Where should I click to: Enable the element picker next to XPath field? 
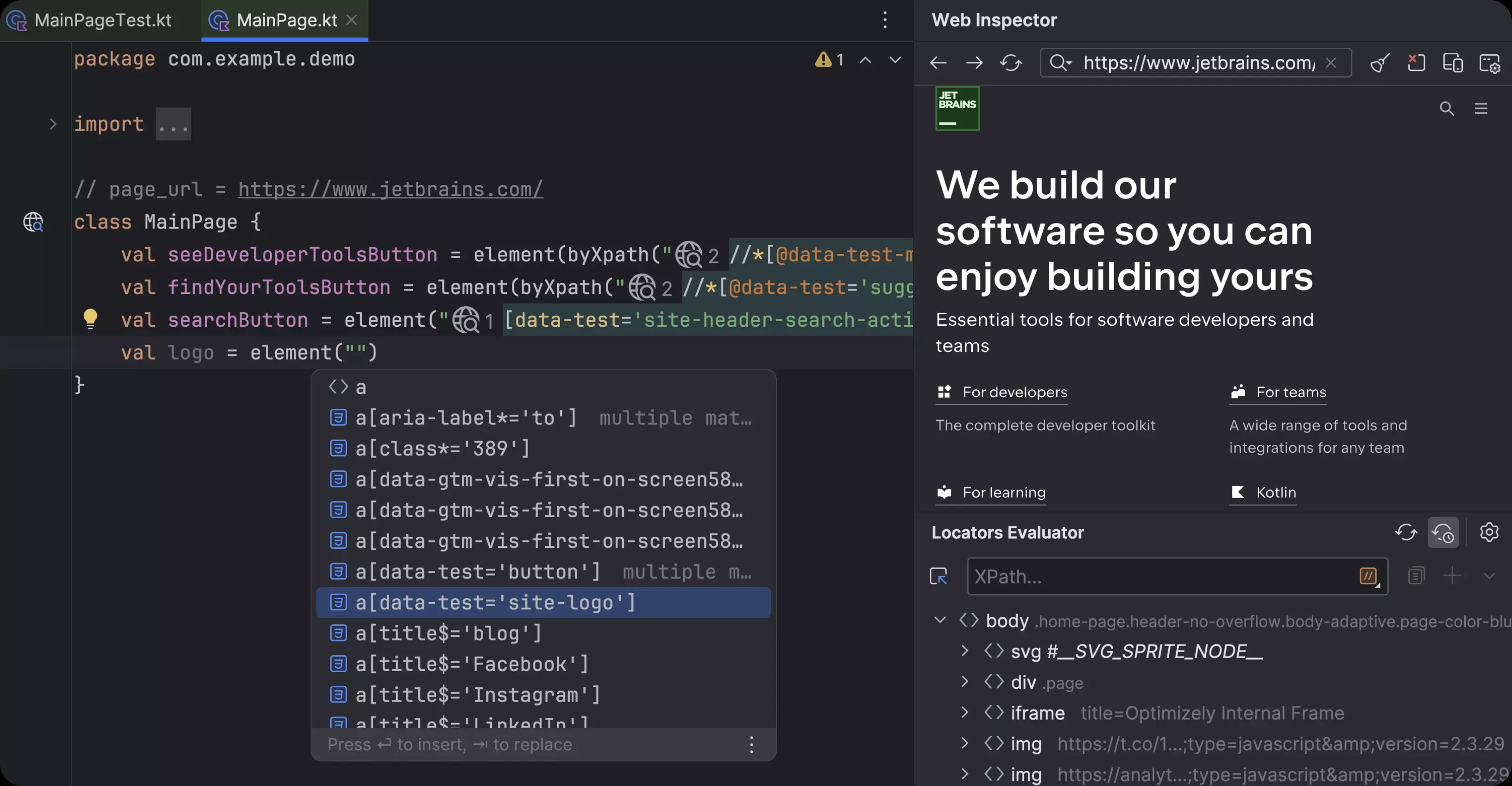[939, 577]
